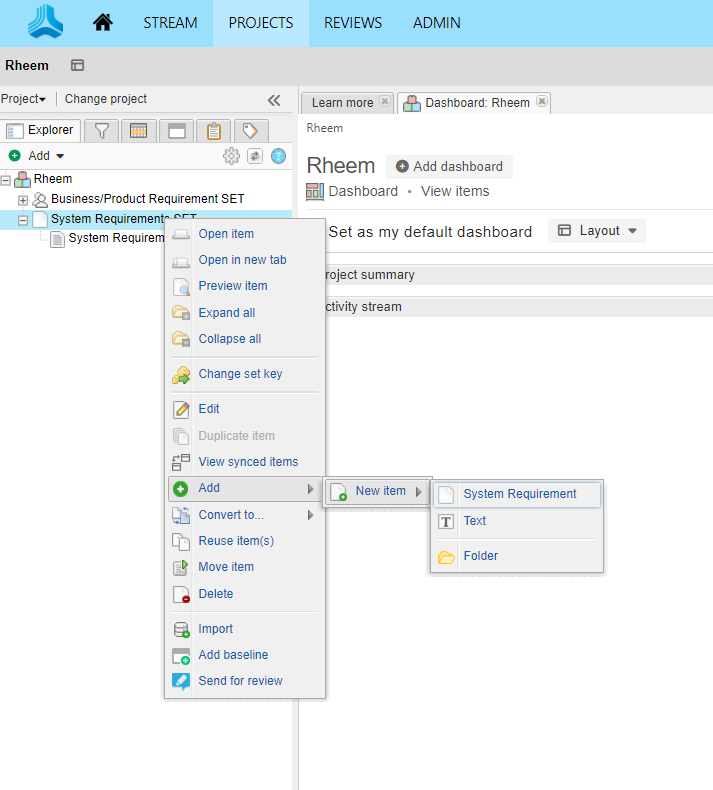Click the Send for review icon
This screenshot has height=790, width=713.
point(181,681)
